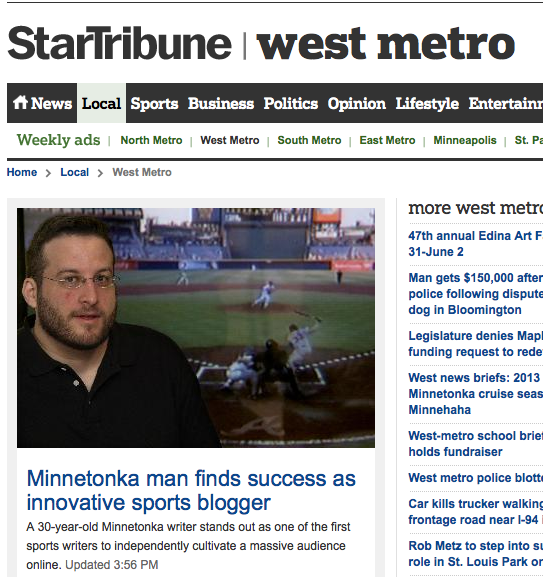The image size is (543, 577).
Task: Open the Local navigation tab
Action: tap(101, 103)
